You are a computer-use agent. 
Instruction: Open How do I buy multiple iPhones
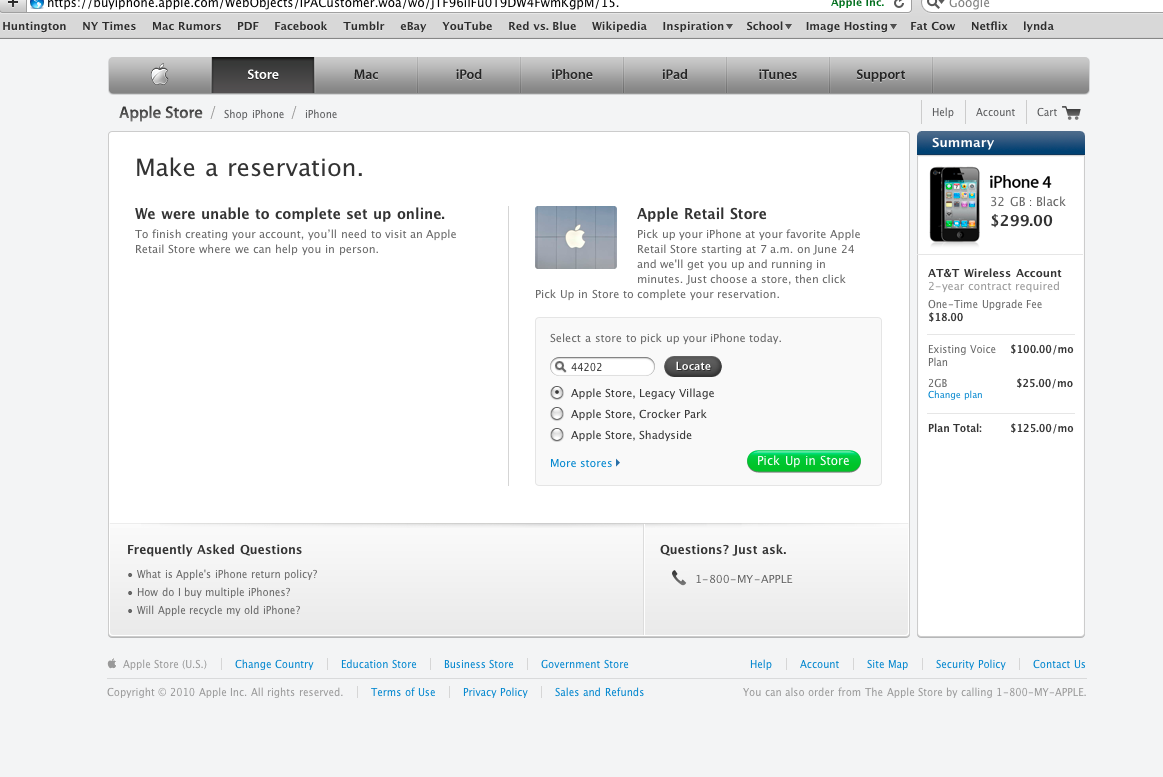pyautogui.click(x=214, y=592)
